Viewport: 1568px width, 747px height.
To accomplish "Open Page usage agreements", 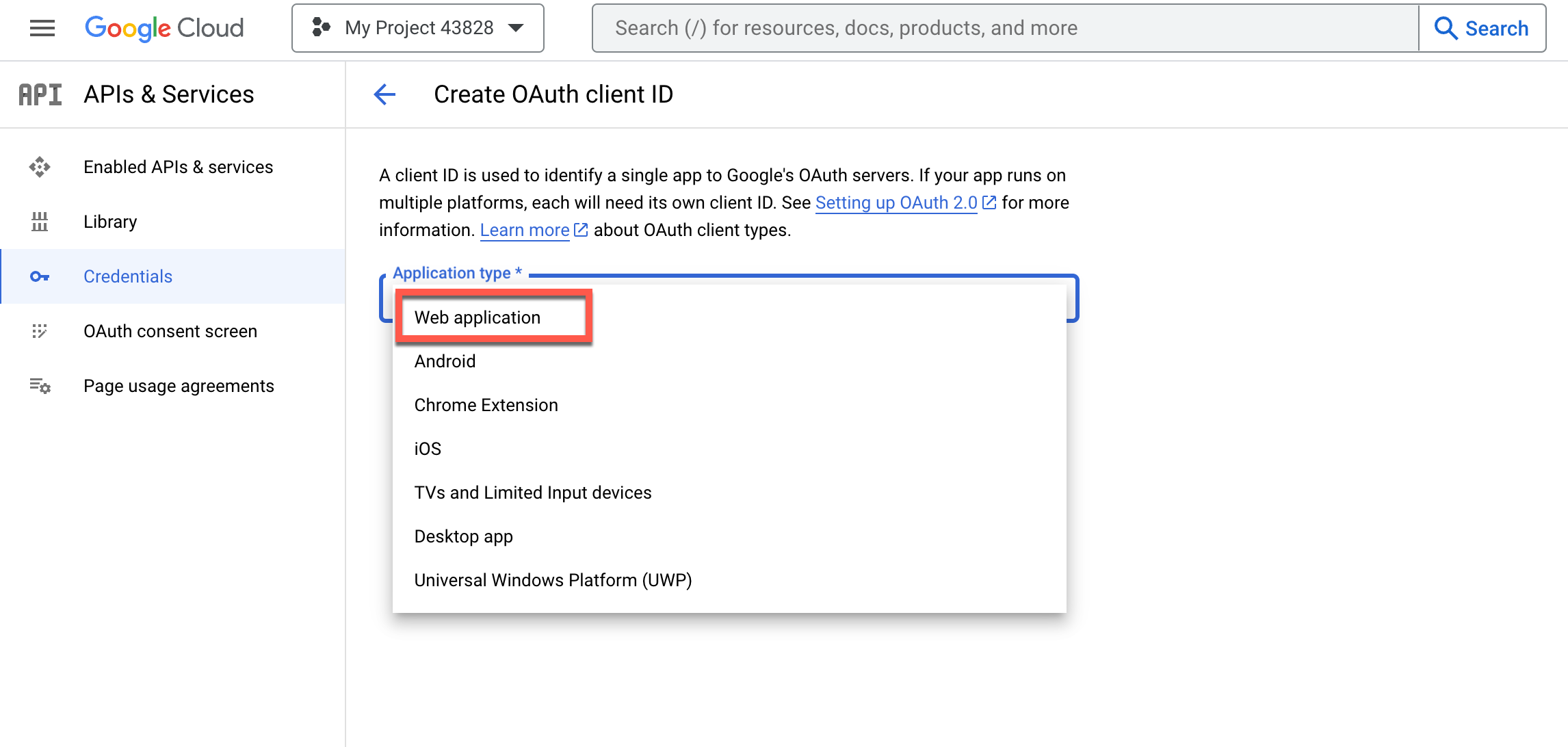I will coord(173,386).
